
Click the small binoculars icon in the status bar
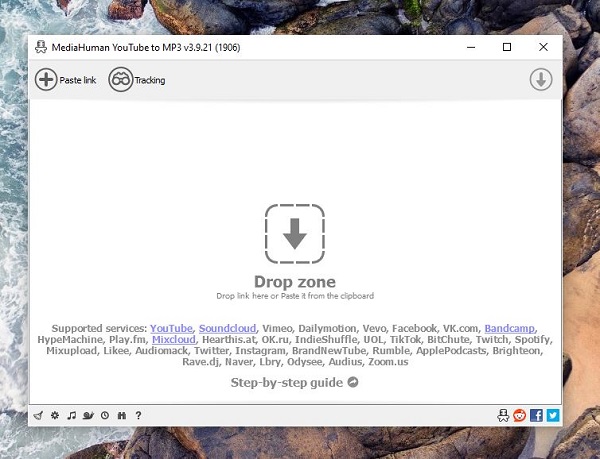point(122,415)
